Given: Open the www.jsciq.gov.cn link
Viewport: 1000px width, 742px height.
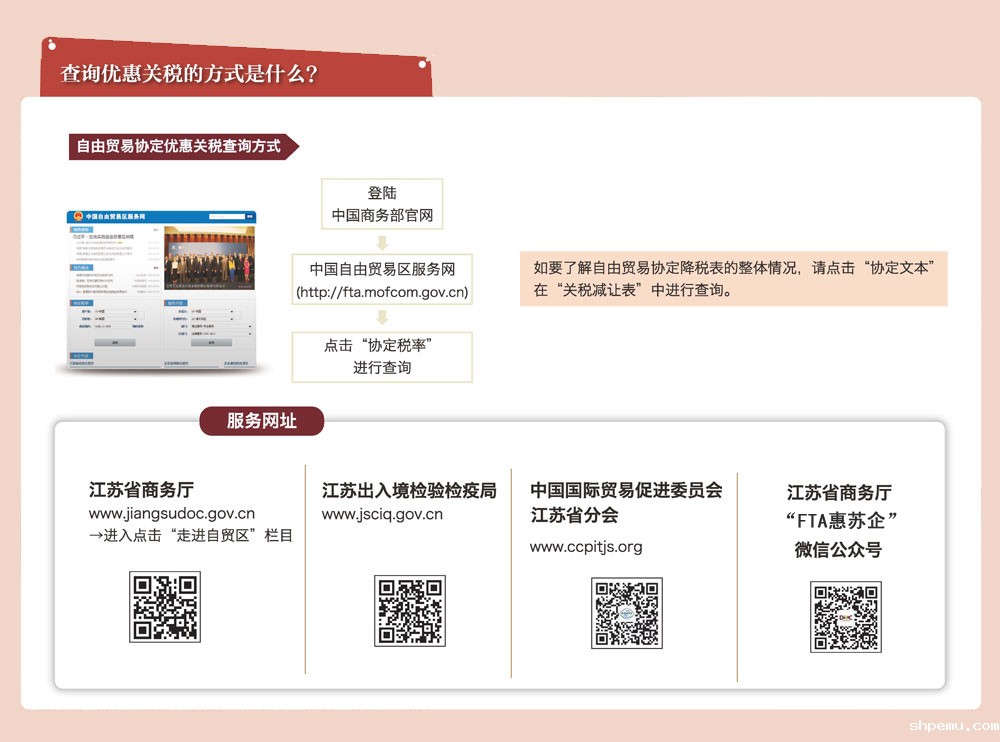Looking at the screenshot, I should [x=382, y=514].
